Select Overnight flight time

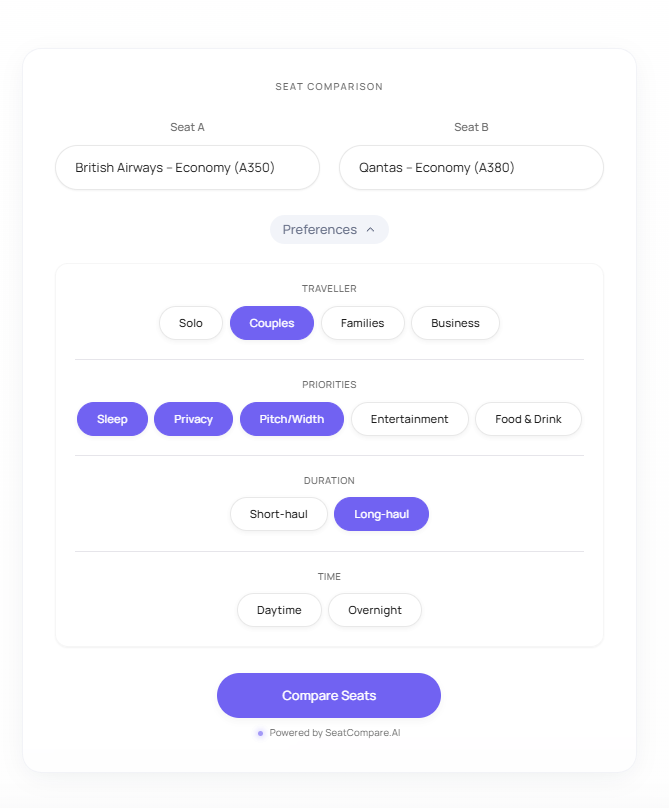coord(374,610)
